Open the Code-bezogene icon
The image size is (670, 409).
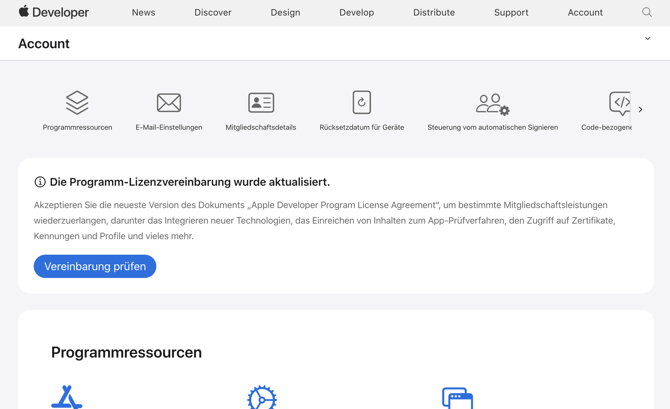(620, 102)
